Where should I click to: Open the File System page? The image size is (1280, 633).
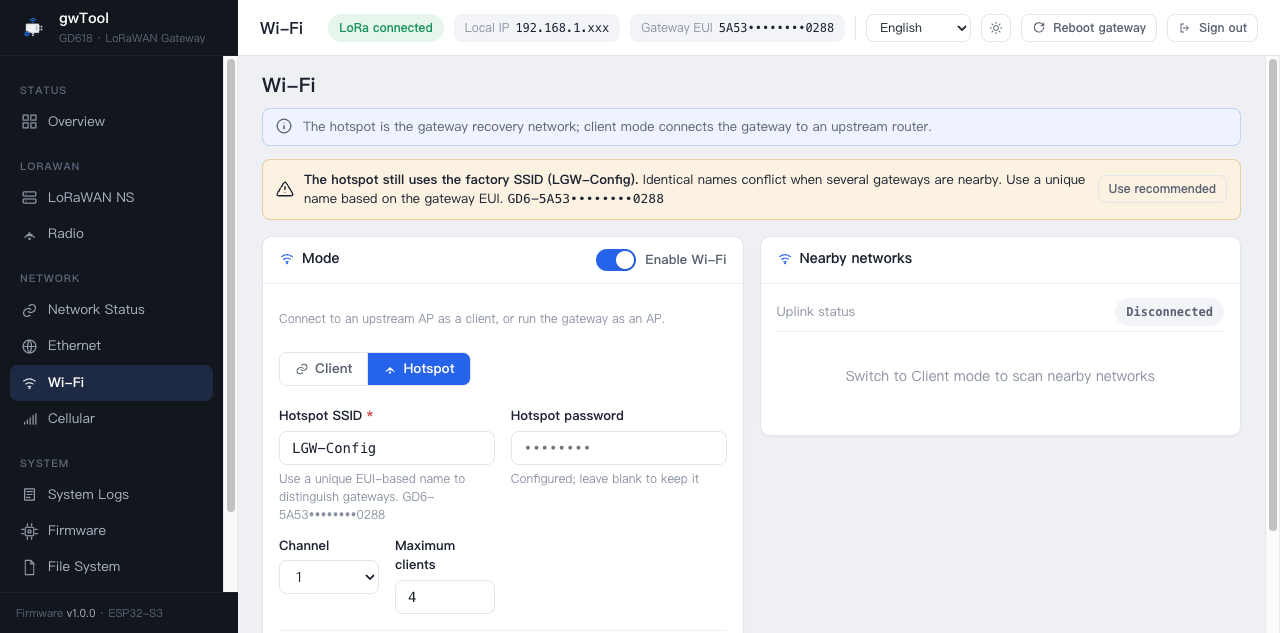(111, 566)
